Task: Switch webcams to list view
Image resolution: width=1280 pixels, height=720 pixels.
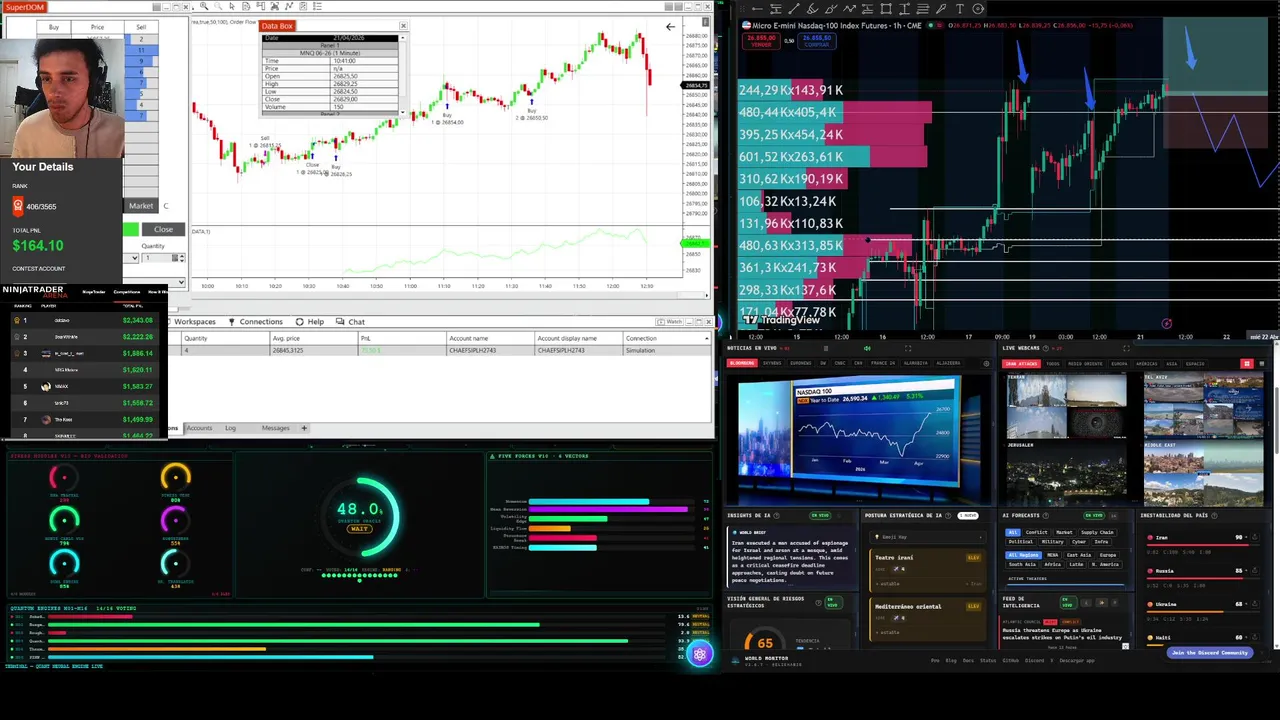Action: pyautogui.click(x=1262, y=363)
